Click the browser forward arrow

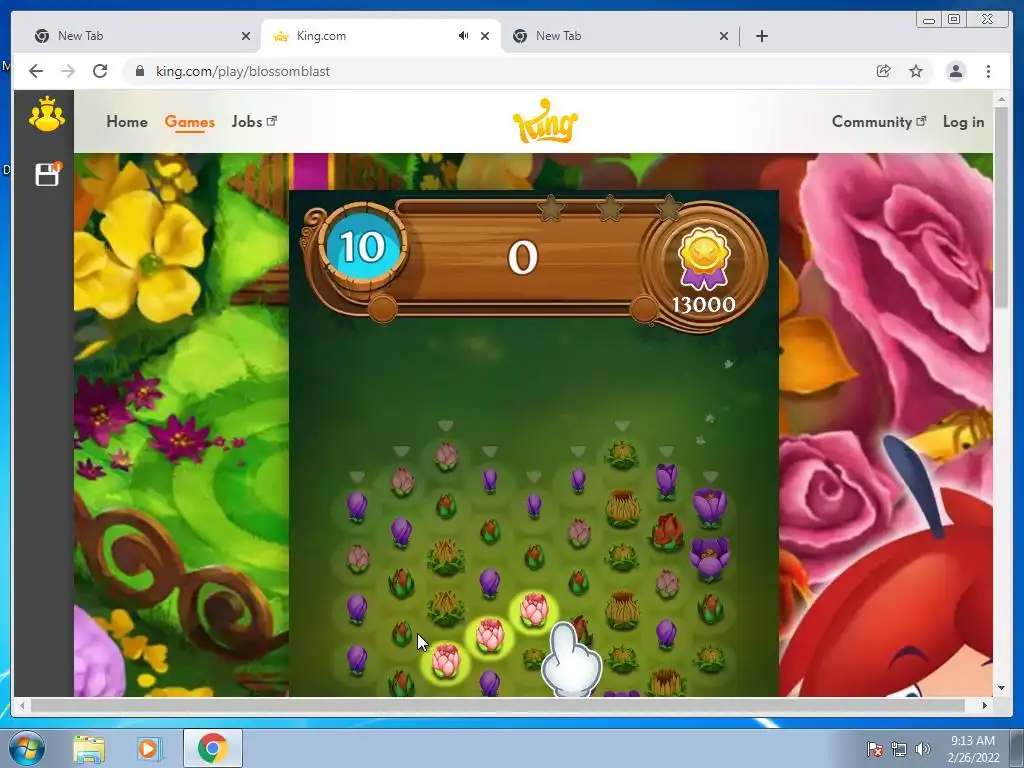[68, 71]
